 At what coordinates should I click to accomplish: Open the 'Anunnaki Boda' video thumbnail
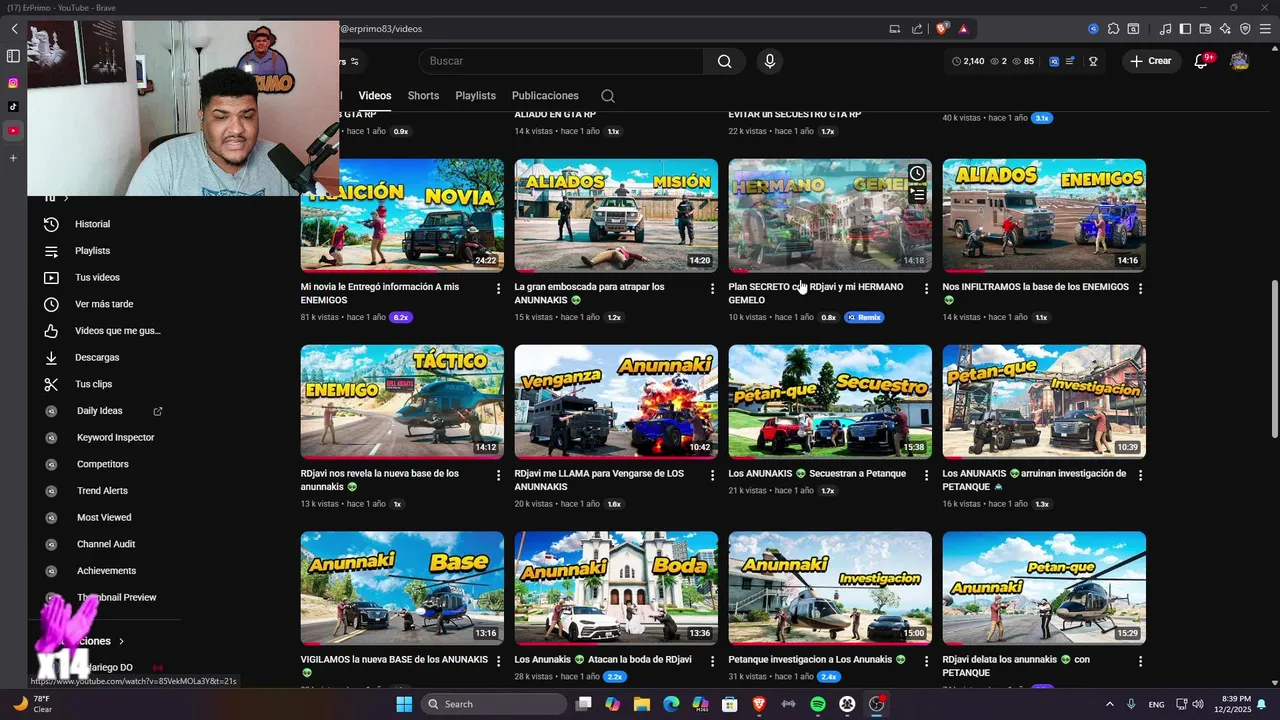point(616,588)
